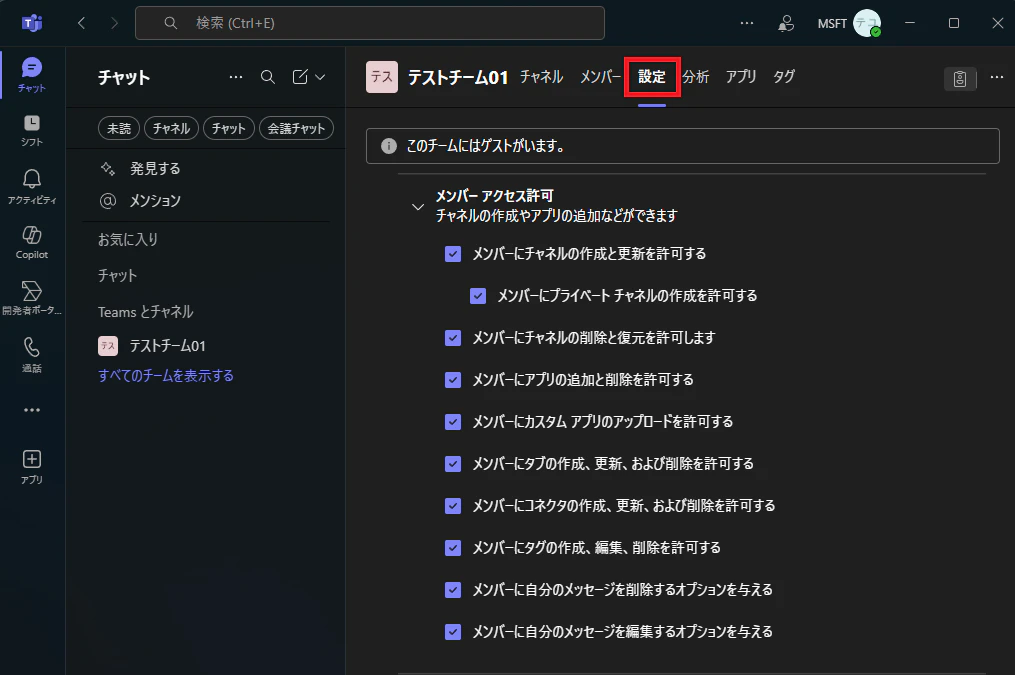The width and height of the screenshot is (1015, 675).
Task: Search within the chat list
Action: [268, 77]
